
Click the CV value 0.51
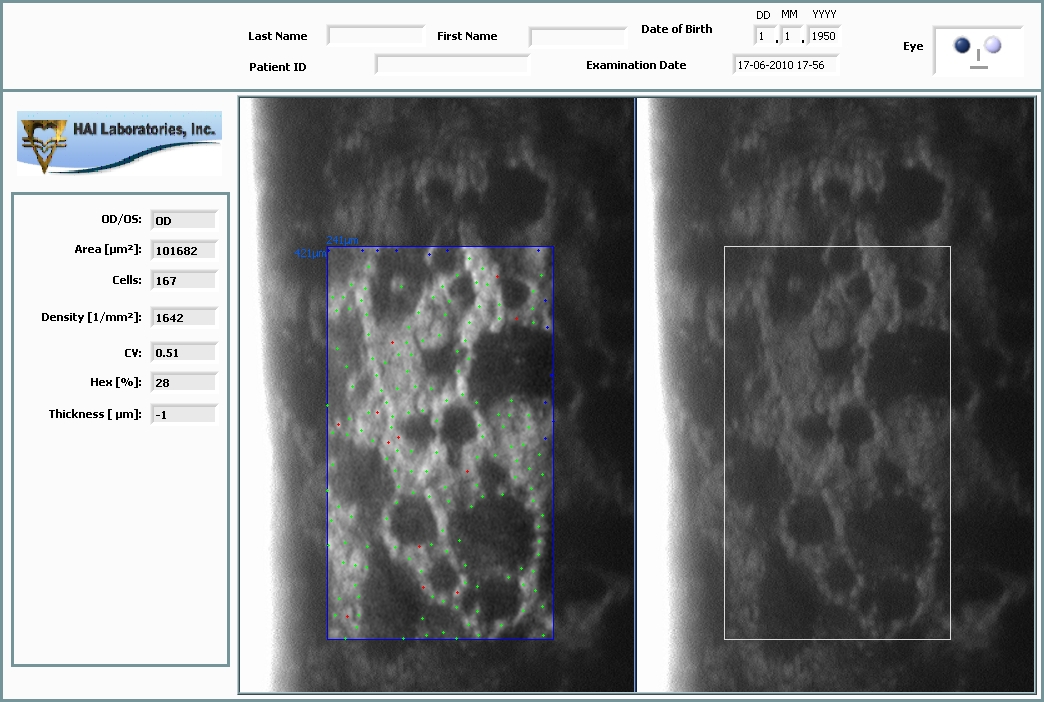coord(184,352)
